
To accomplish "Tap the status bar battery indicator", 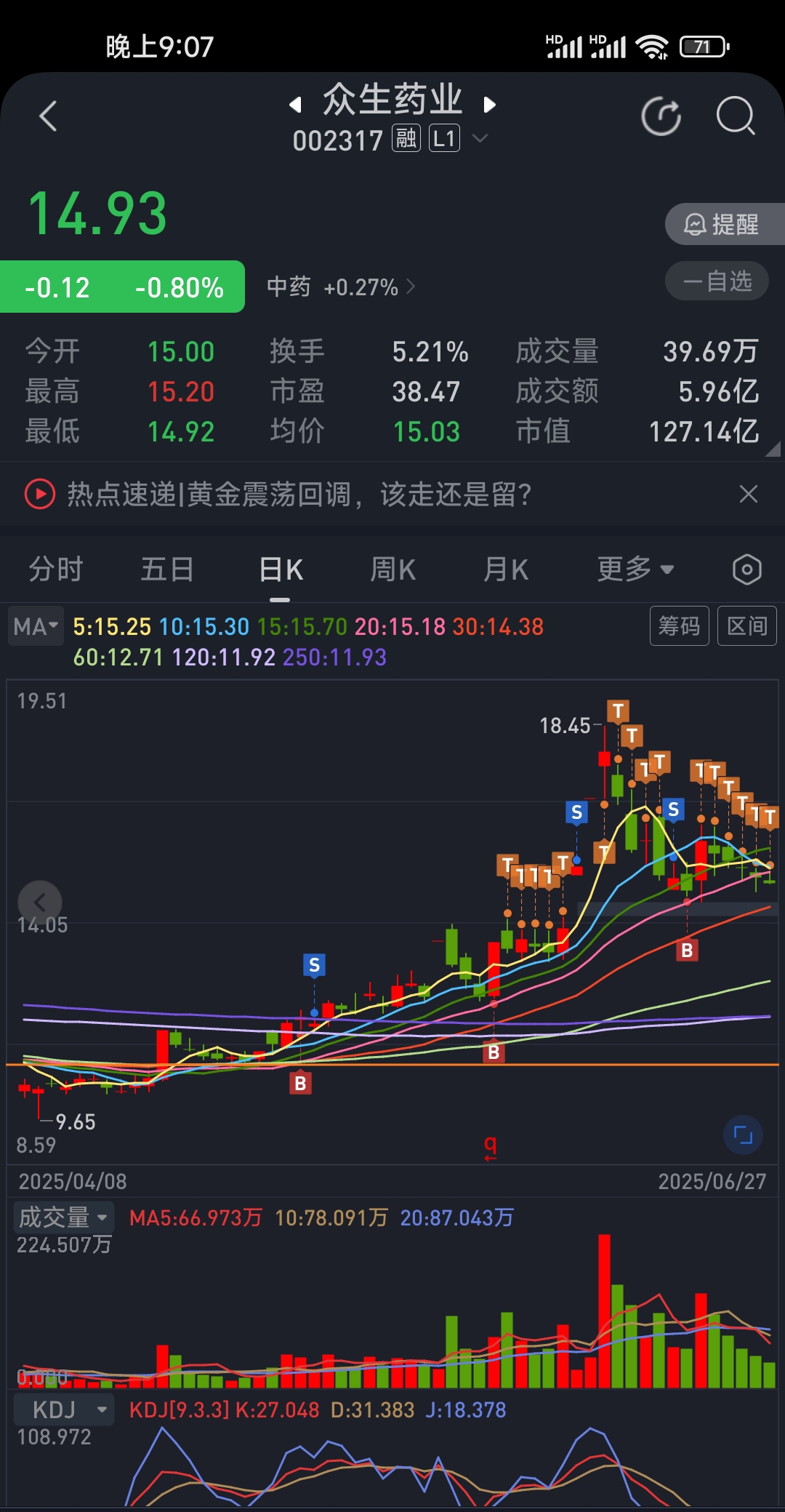I will [x=704, y=47].
